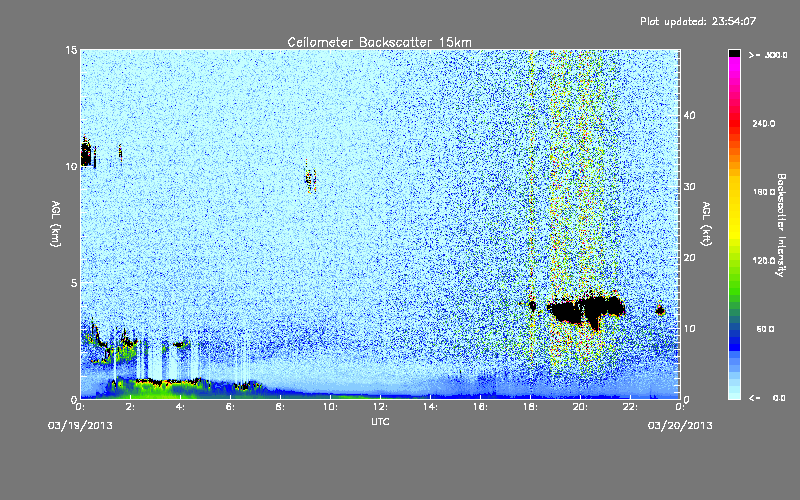Click the 'Backscatter Intensity' colorbar label
The height and width of the screenshot is (500, 800).
point(781,225)
